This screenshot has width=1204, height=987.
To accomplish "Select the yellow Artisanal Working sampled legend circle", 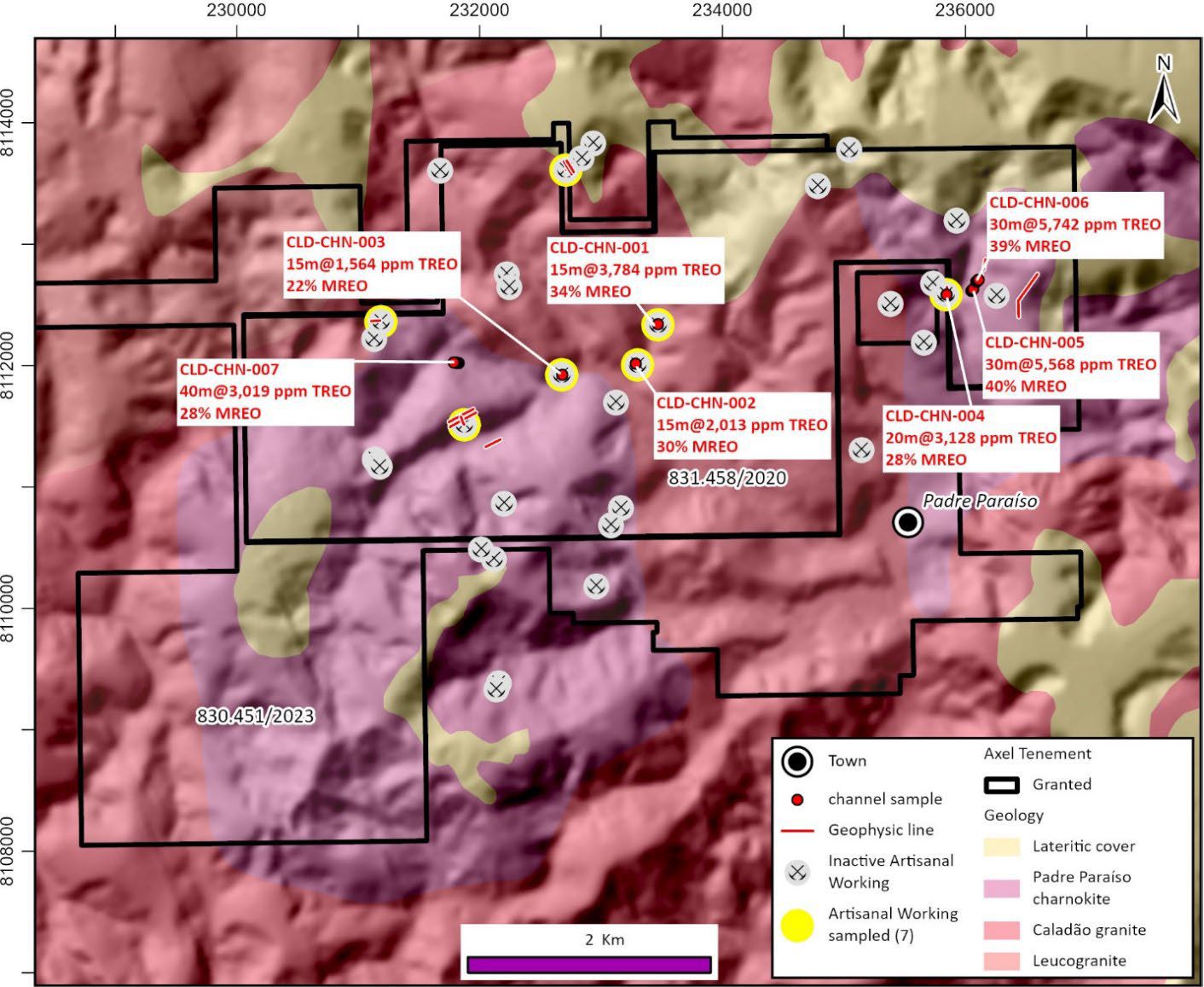I will [x=797, y=926].
